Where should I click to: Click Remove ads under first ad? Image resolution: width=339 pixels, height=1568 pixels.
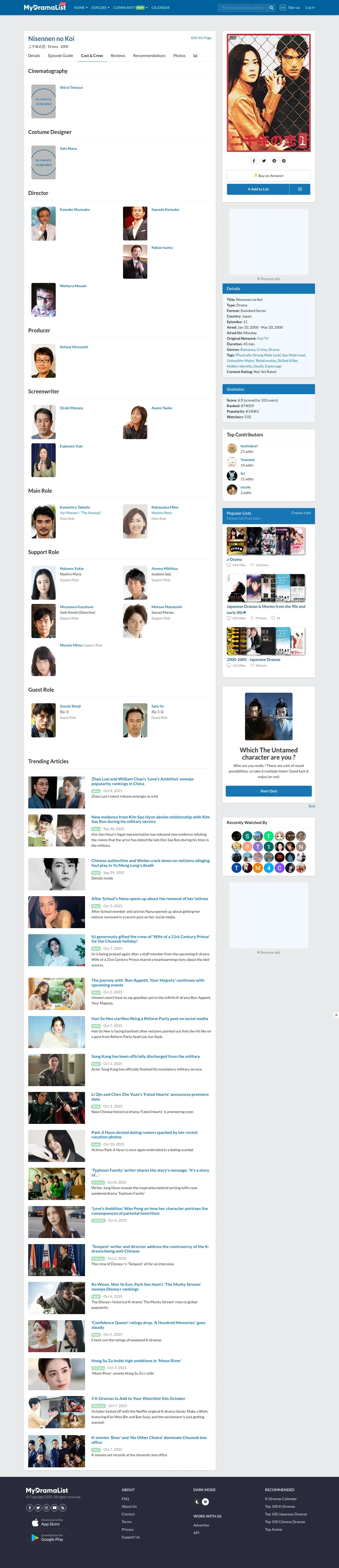[x=269, y=279]
